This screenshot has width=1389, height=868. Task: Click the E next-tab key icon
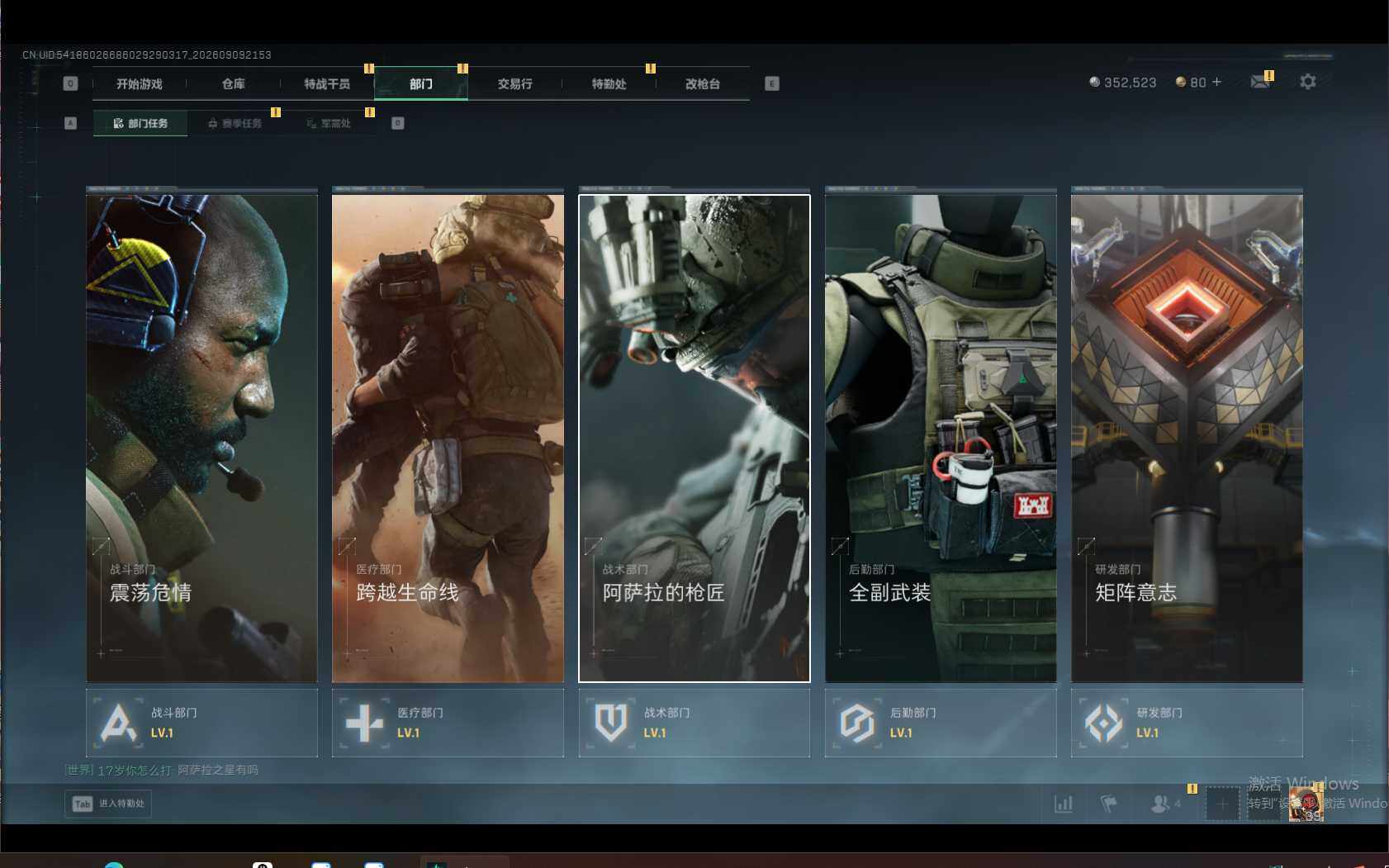(x=772, y=83)
